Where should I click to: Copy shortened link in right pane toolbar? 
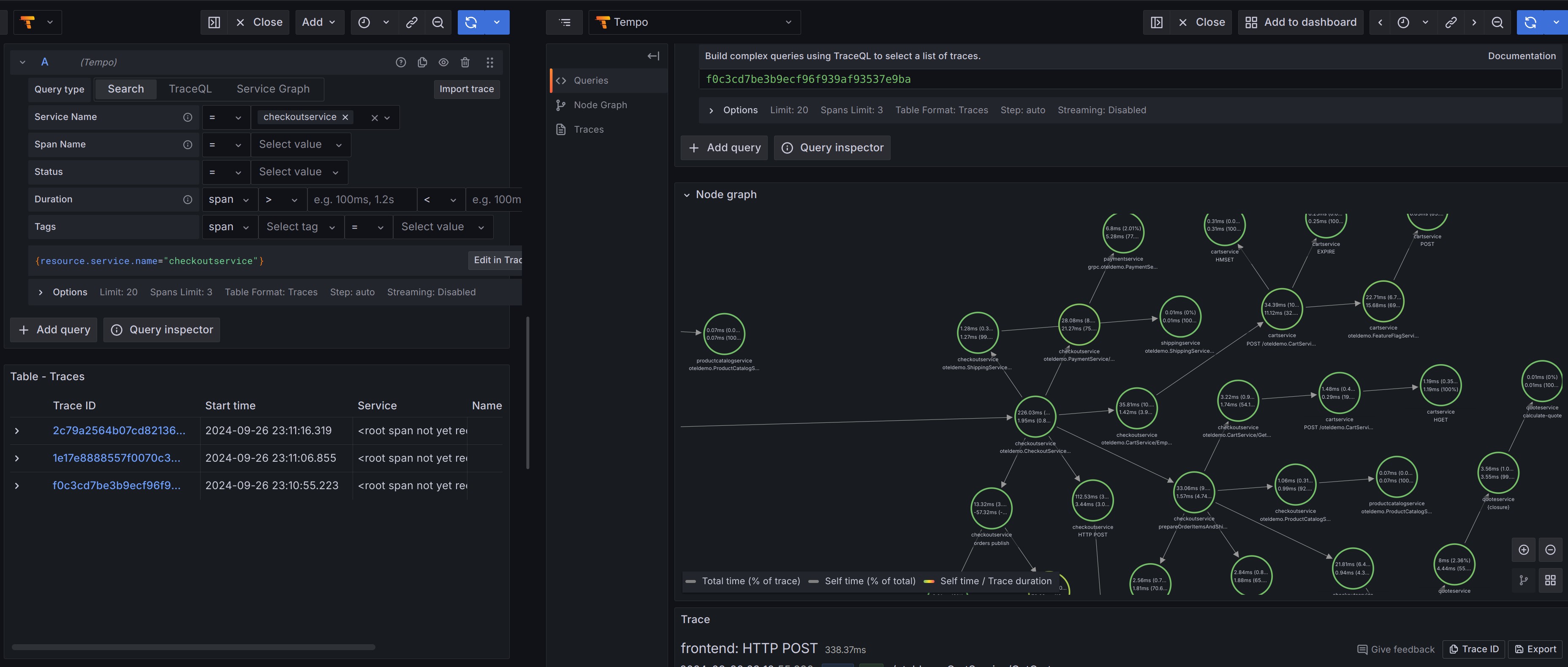(x=1451, y=22)
